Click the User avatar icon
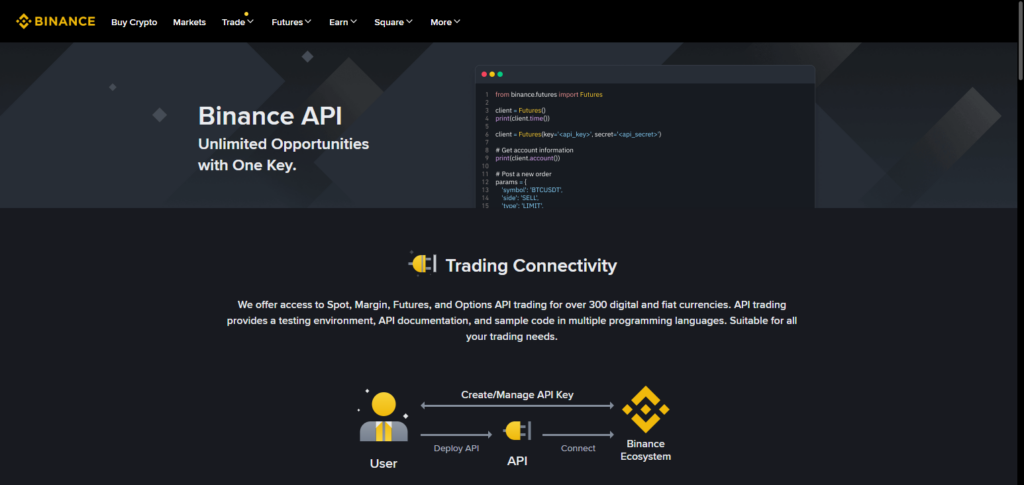The width and height of the screenshot is (1024, 485). 383,416
